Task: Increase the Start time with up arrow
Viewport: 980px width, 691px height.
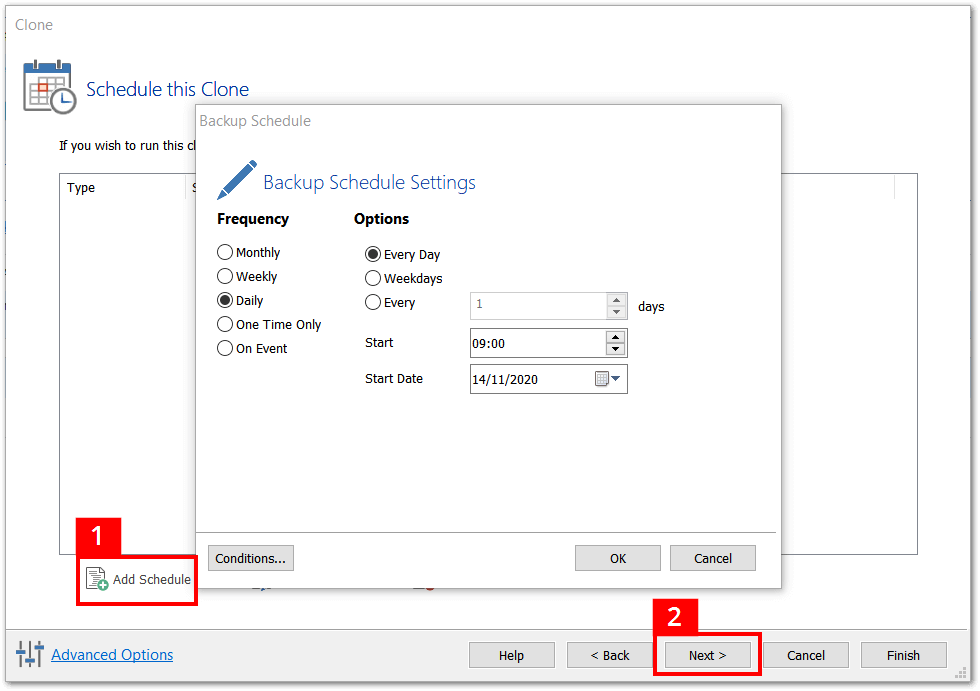Action: tap(616, 337)
